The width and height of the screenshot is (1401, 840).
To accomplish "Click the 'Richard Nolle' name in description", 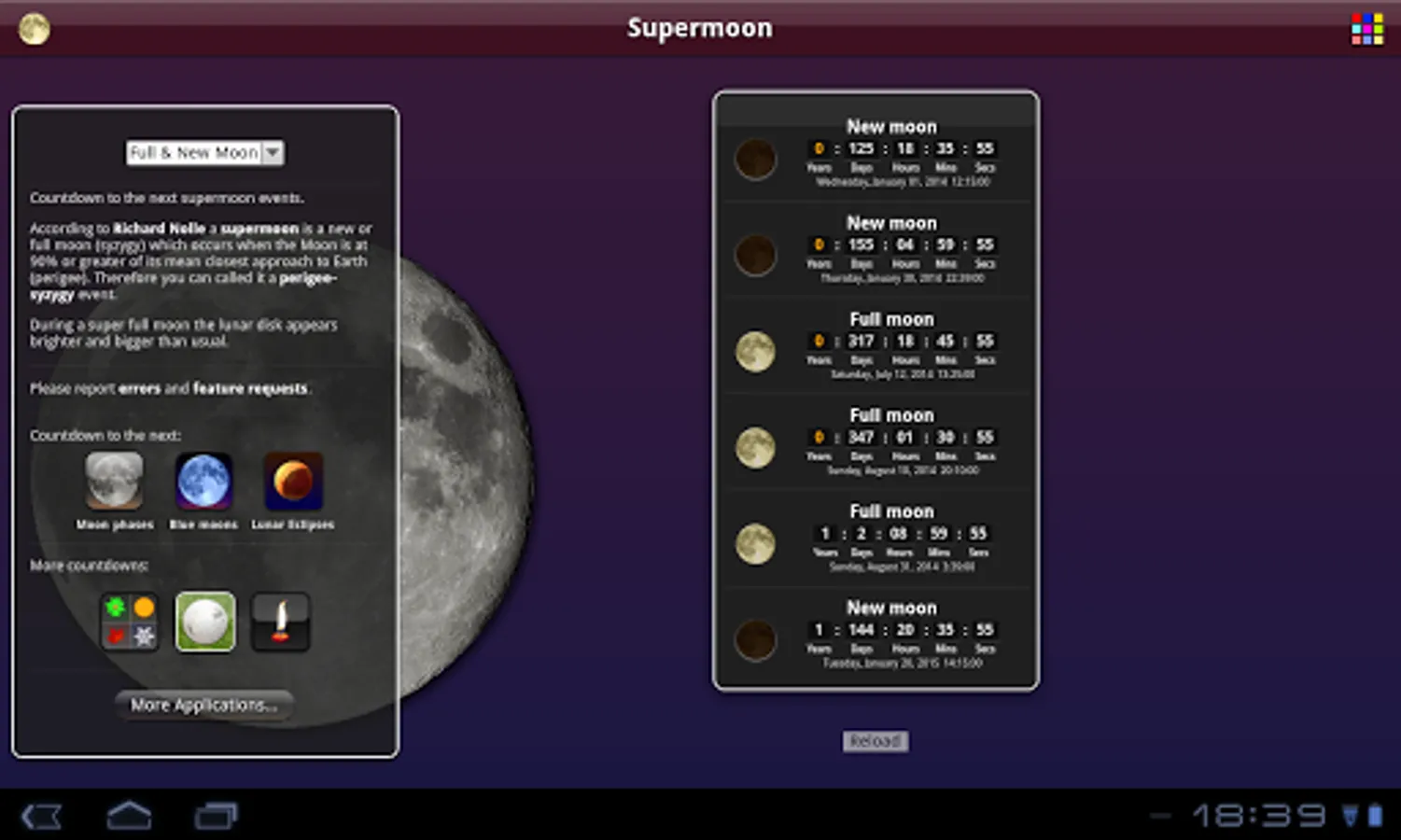I will click(159, 229).
